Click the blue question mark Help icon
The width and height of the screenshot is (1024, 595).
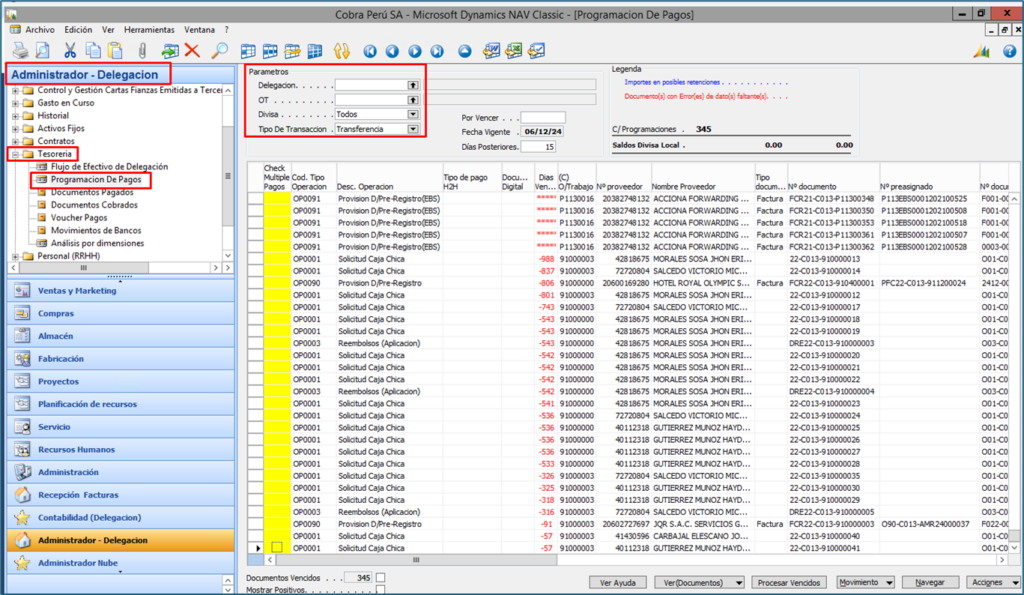(x=1010, y=51)
